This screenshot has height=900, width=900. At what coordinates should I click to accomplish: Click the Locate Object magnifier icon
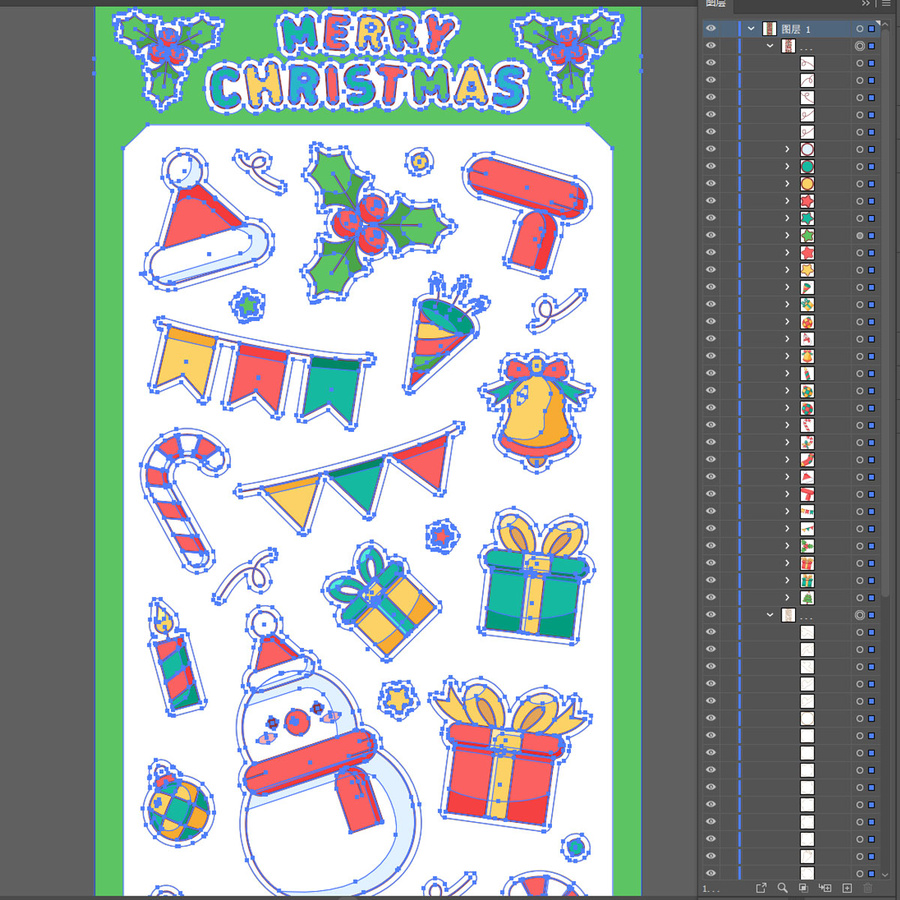[782, 888]
